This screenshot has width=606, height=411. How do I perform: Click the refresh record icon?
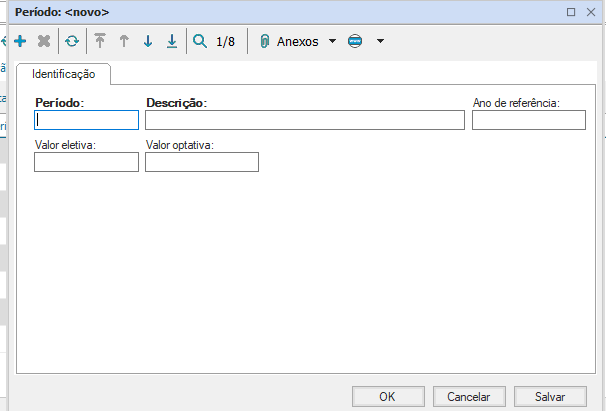tap(72, 42)
